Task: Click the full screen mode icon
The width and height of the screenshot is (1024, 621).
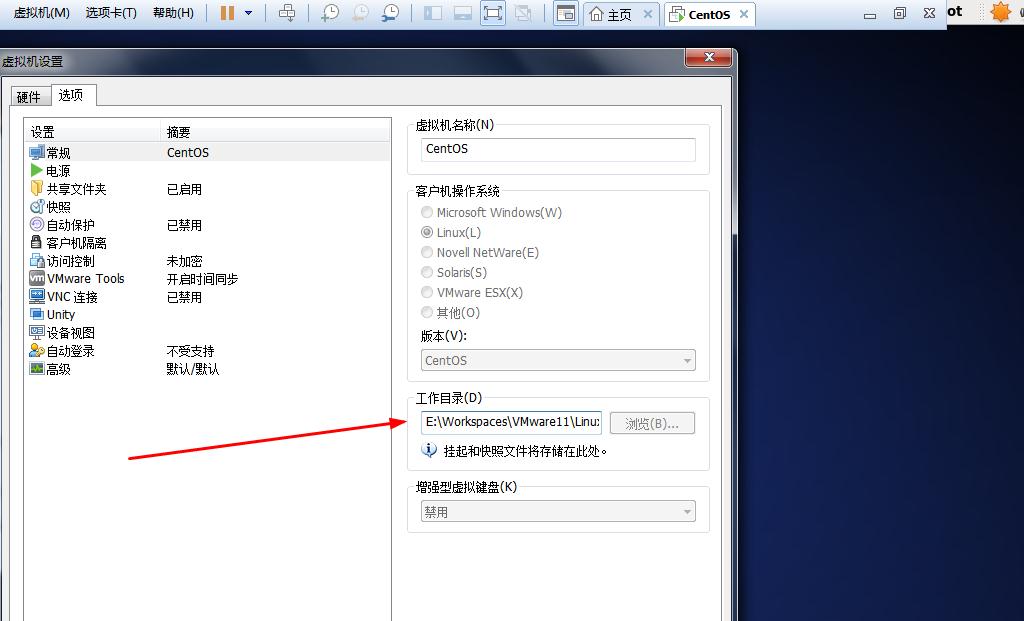Action: tap(493, 13)
